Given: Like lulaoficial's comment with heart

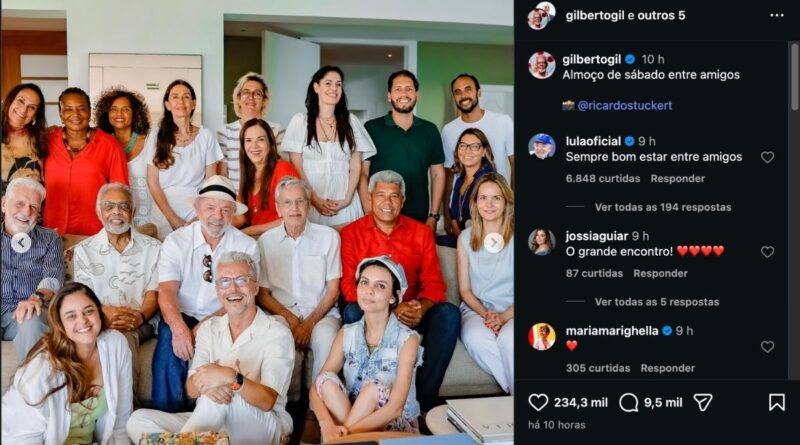Looking at the screenshot, I should 767,157.
